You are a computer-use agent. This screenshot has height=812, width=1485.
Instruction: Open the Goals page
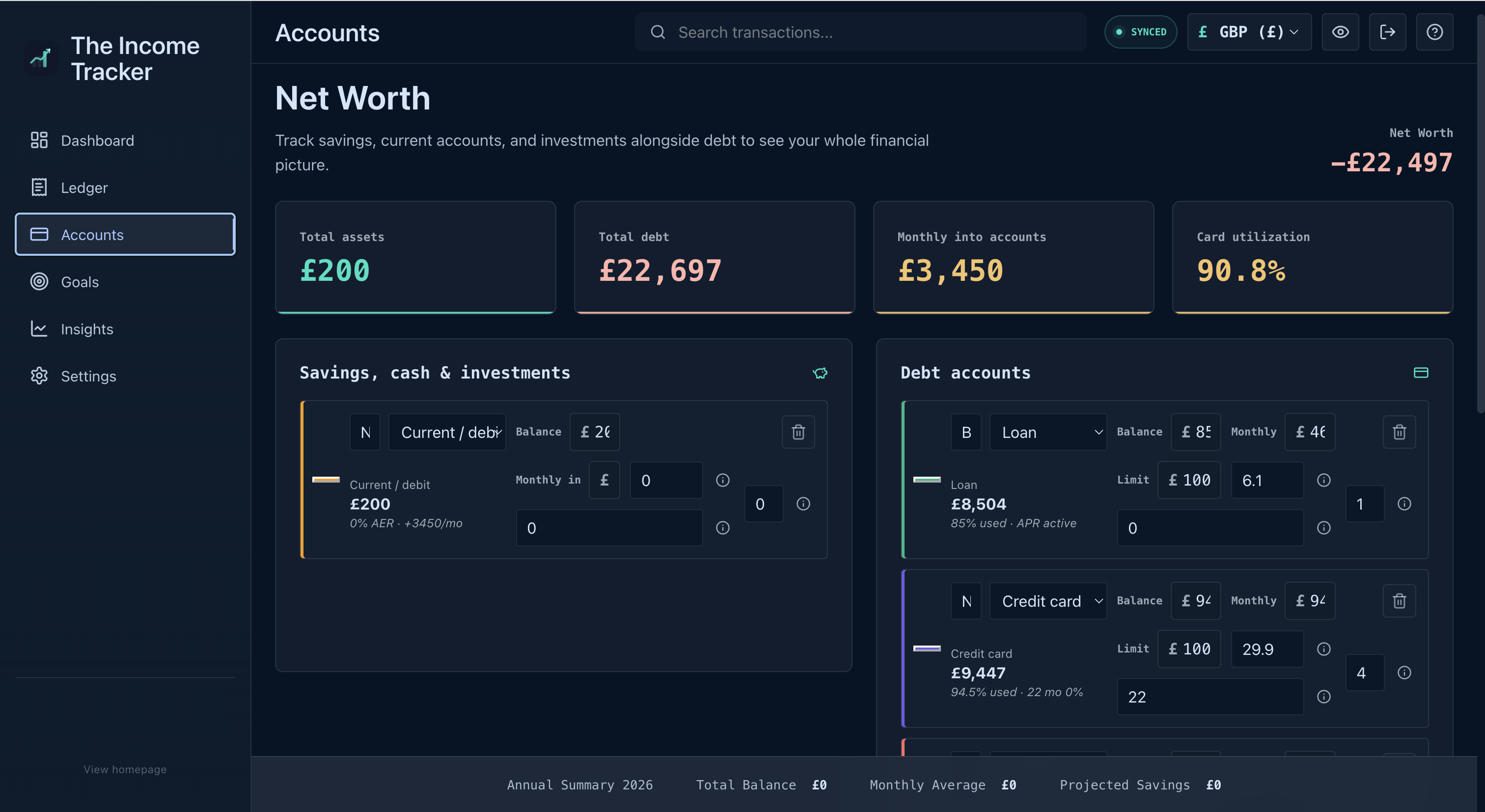(125, 282)
